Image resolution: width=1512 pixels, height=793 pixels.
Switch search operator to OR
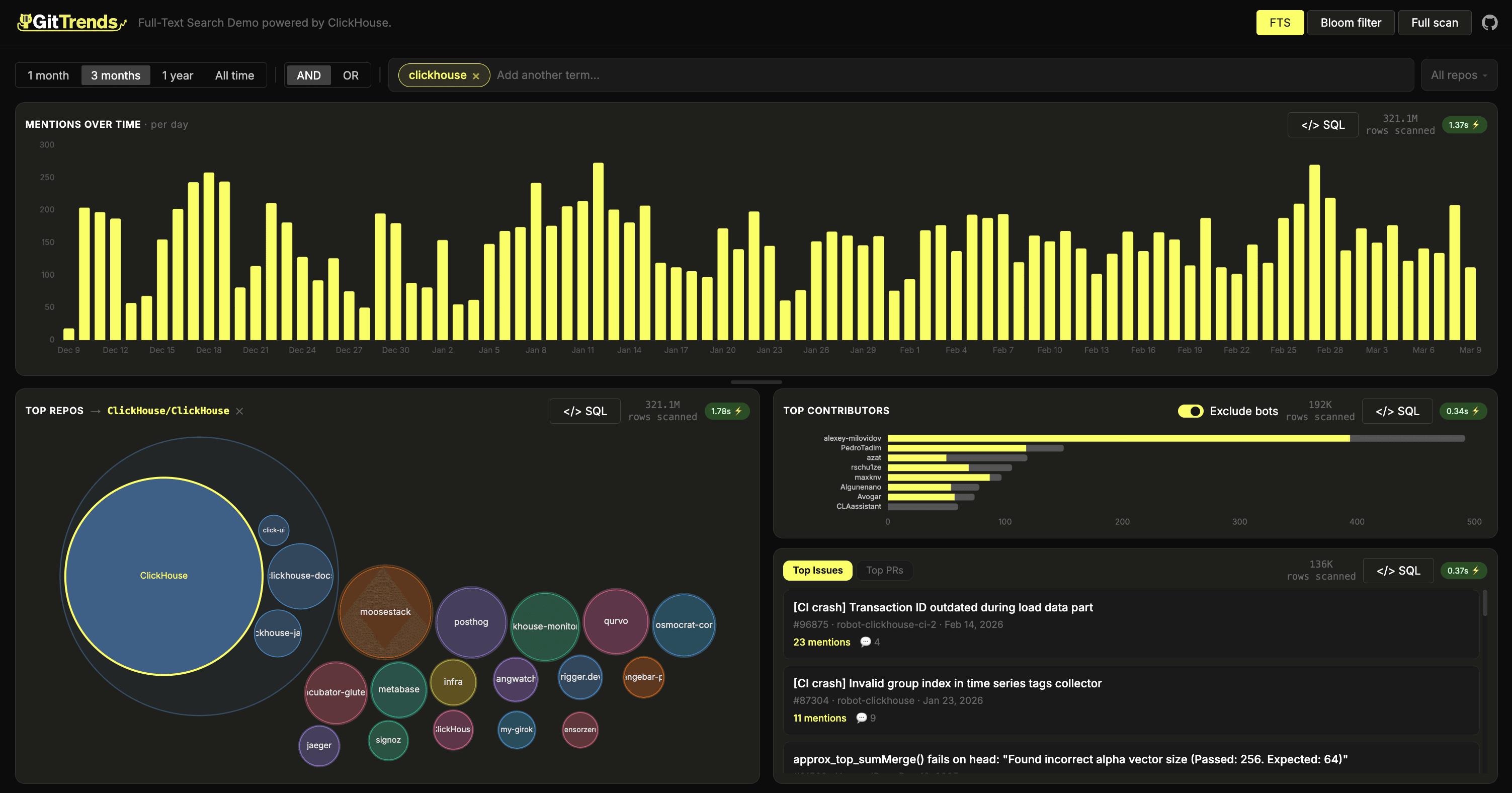[351, 75]
